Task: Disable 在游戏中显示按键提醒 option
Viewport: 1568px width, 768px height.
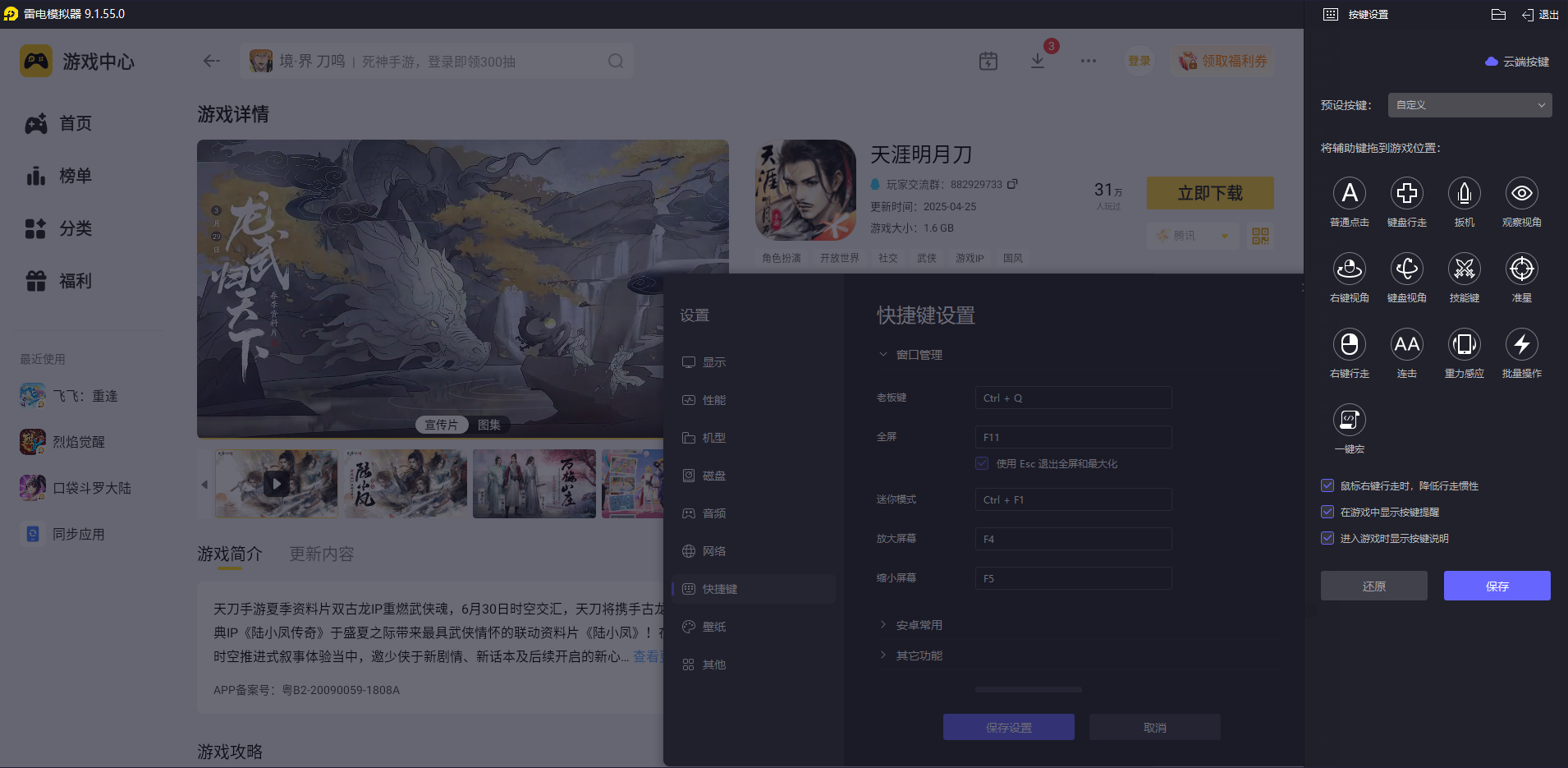Action: pyautogui.click(x=1327, y=512)
